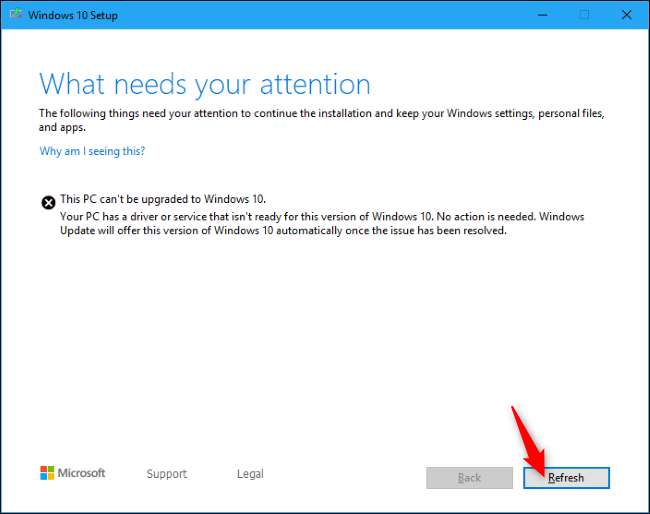
Task: Click "What needs your attention" heading
Action: tap(205, 84)
